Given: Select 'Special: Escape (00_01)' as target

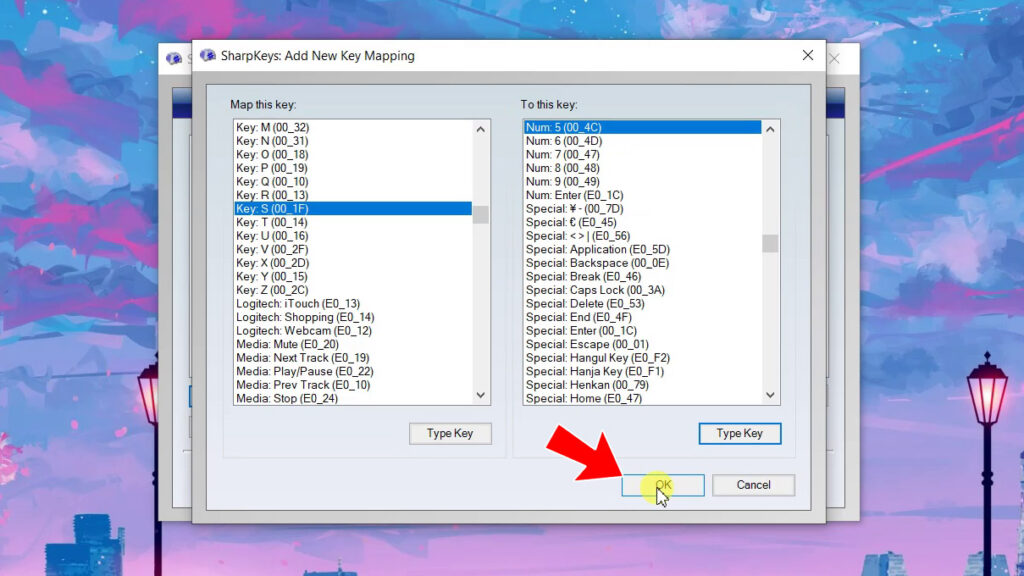Looking at the screenshot, I should coord(643,344).
